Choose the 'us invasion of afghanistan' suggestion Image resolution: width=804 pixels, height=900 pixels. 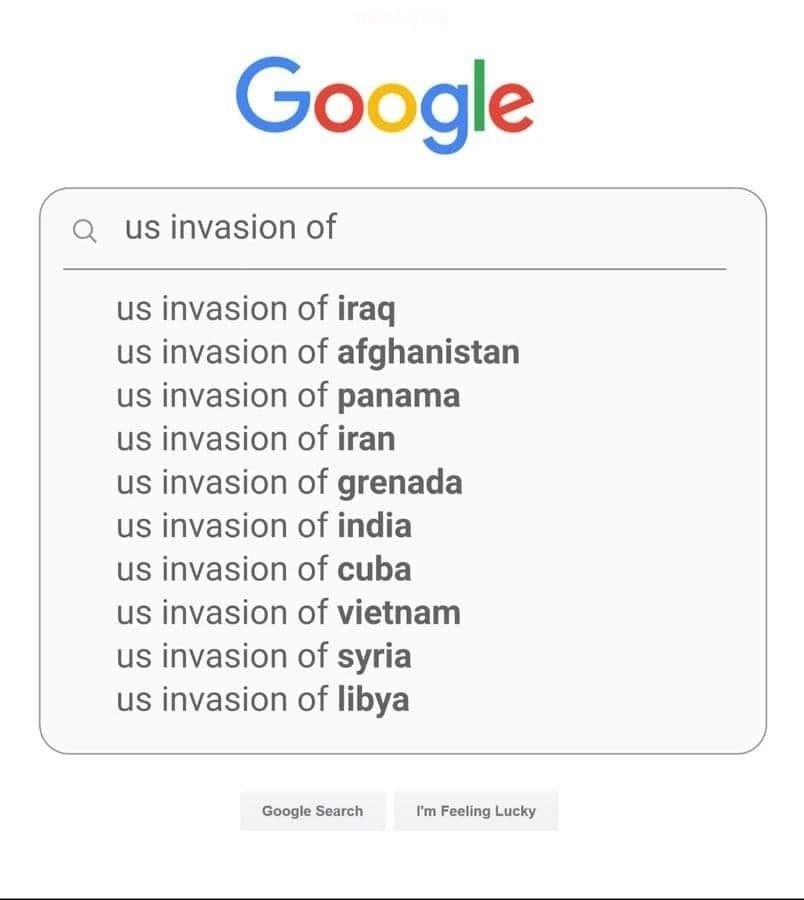tap(317, 352)
